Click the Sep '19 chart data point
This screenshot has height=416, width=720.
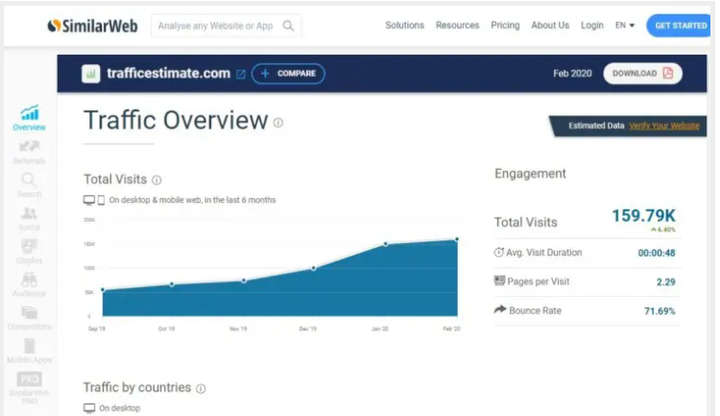click(x=103, y=290)
